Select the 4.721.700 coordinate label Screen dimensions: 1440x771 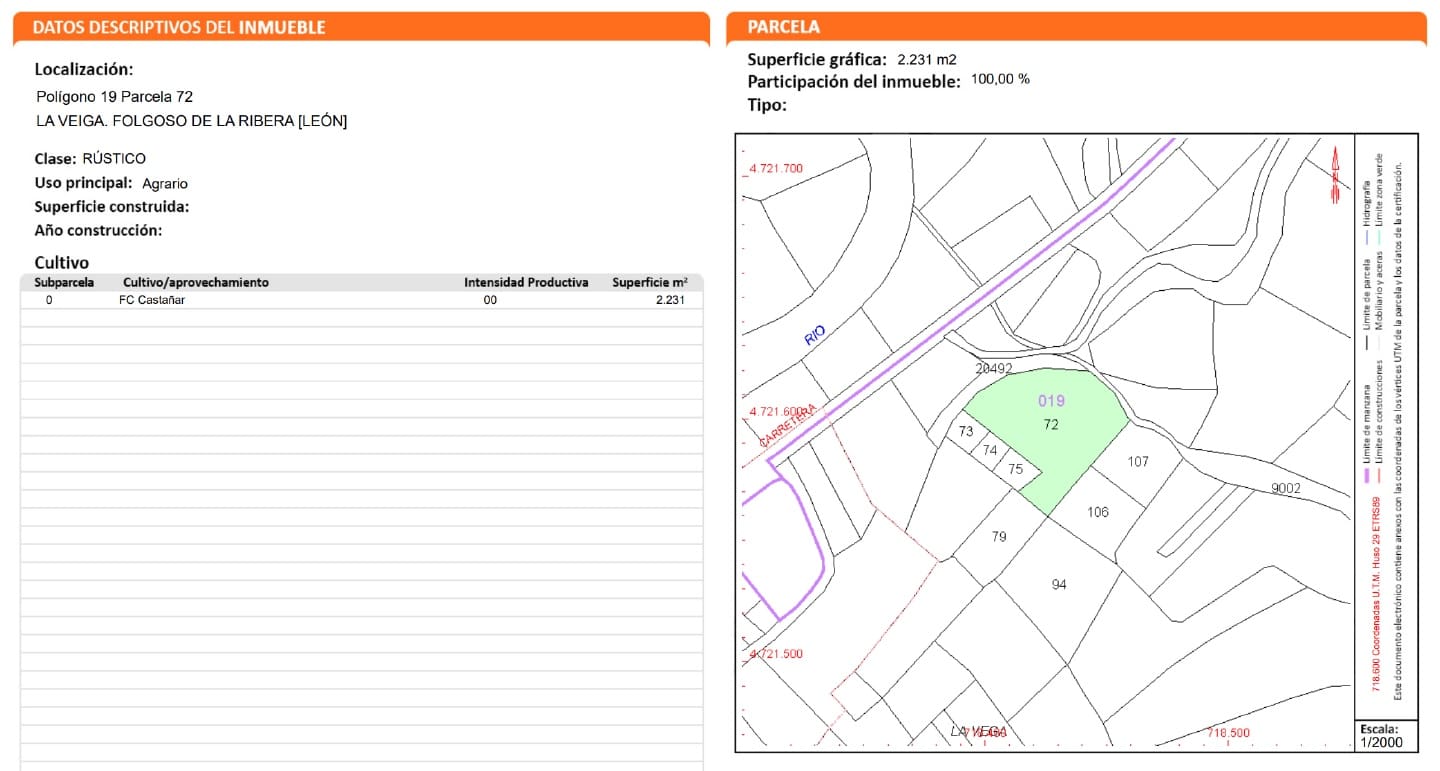point(773,168)
